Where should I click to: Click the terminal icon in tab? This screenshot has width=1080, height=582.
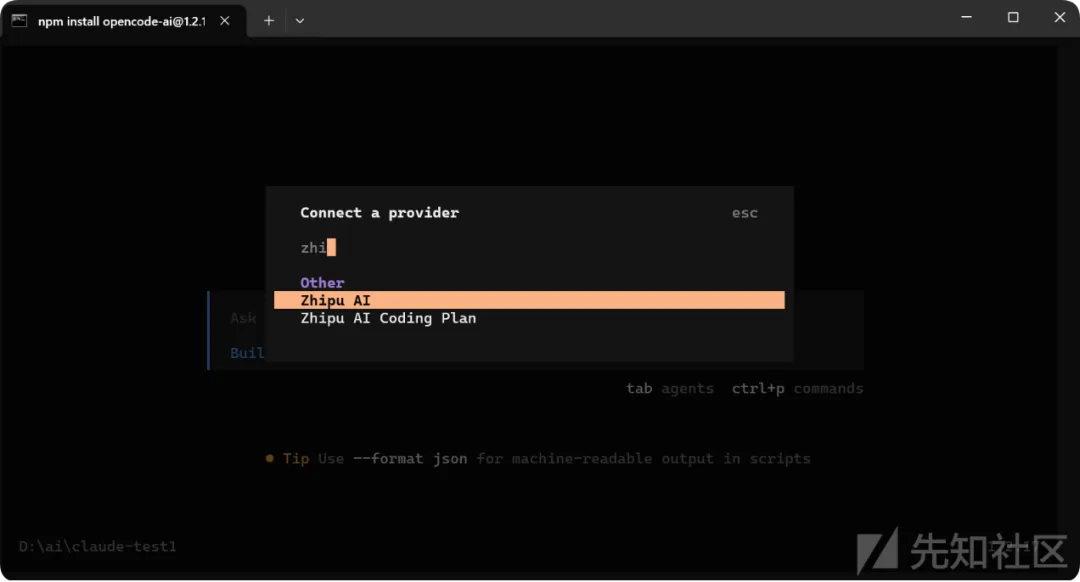tap(19, 21)
